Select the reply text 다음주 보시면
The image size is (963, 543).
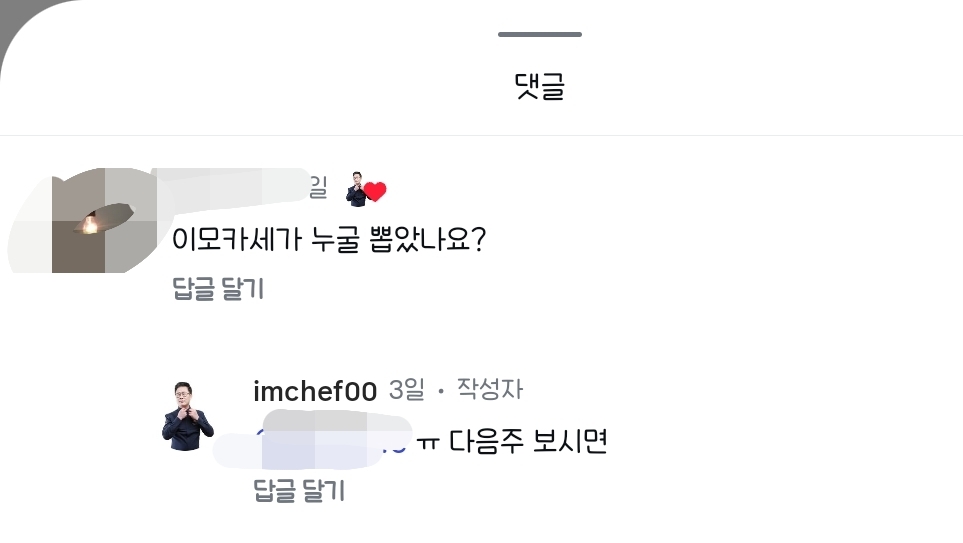click(x=528, y=441)
